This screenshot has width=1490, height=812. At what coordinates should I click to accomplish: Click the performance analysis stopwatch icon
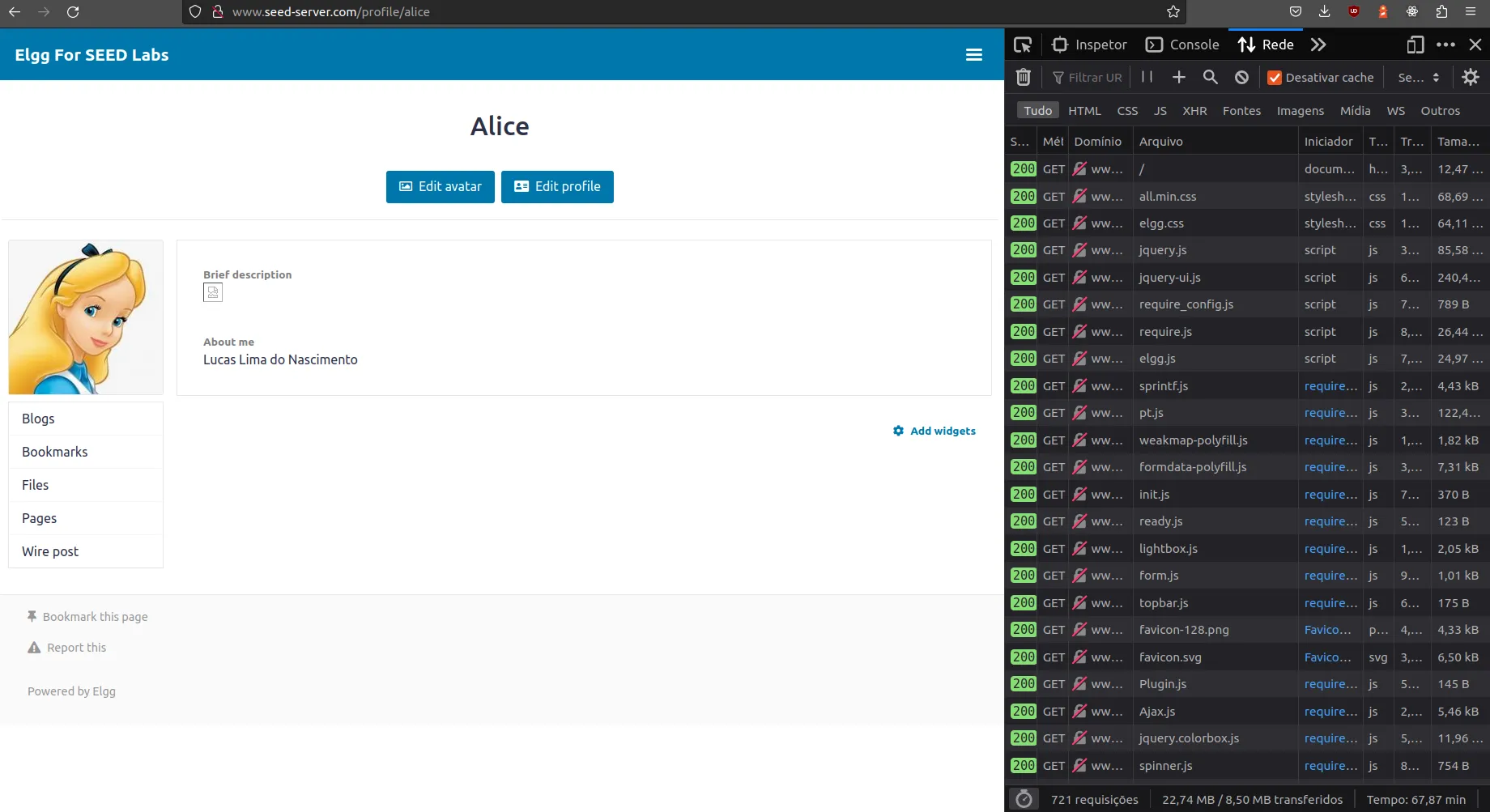[x=1024, y=799]
